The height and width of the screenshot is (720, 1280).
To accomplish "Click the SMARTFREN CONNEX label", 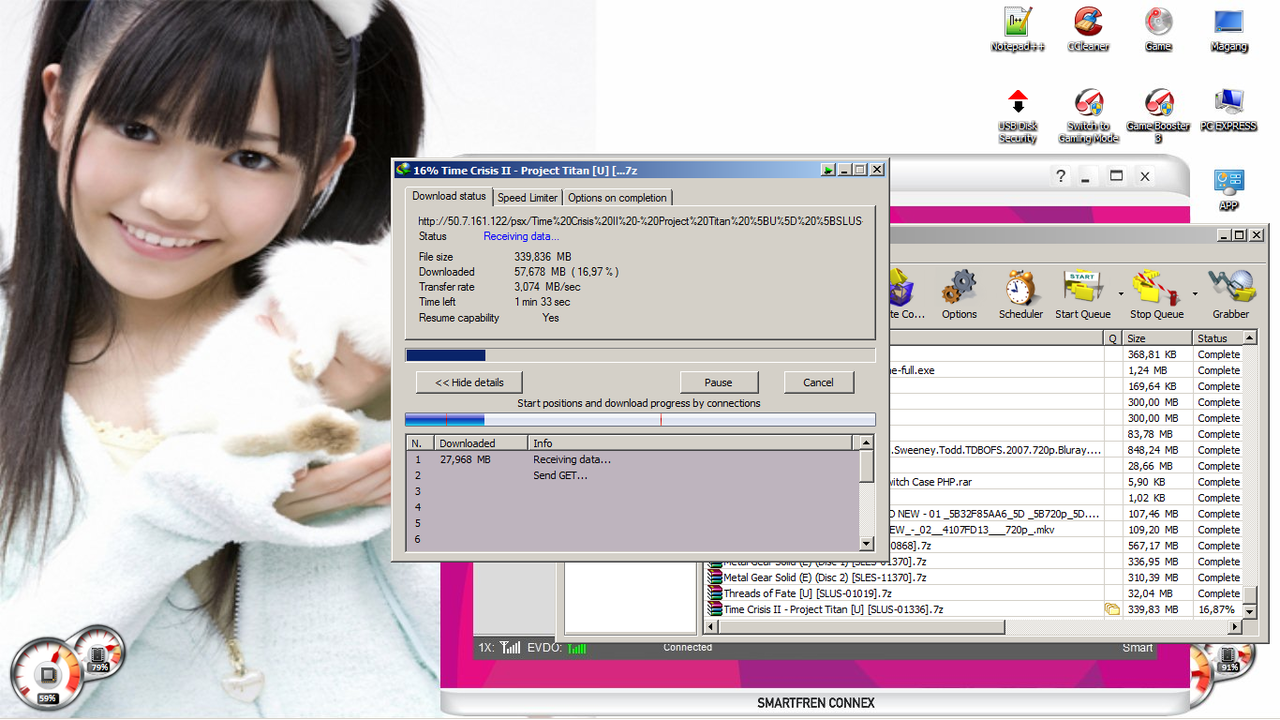I will pos(816,703).
